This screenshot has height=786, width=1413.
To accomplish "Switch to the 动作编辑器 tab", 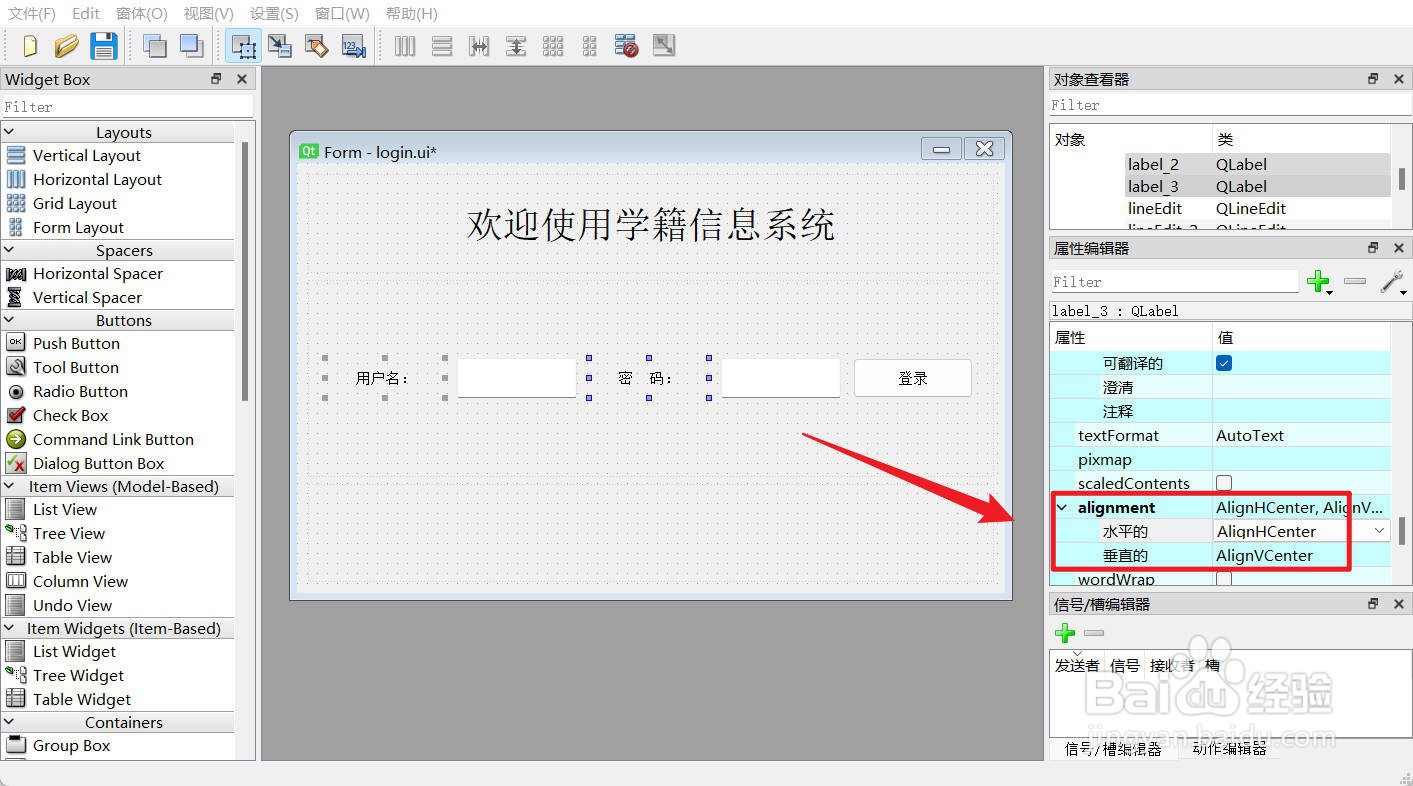I will point(1228,747).
